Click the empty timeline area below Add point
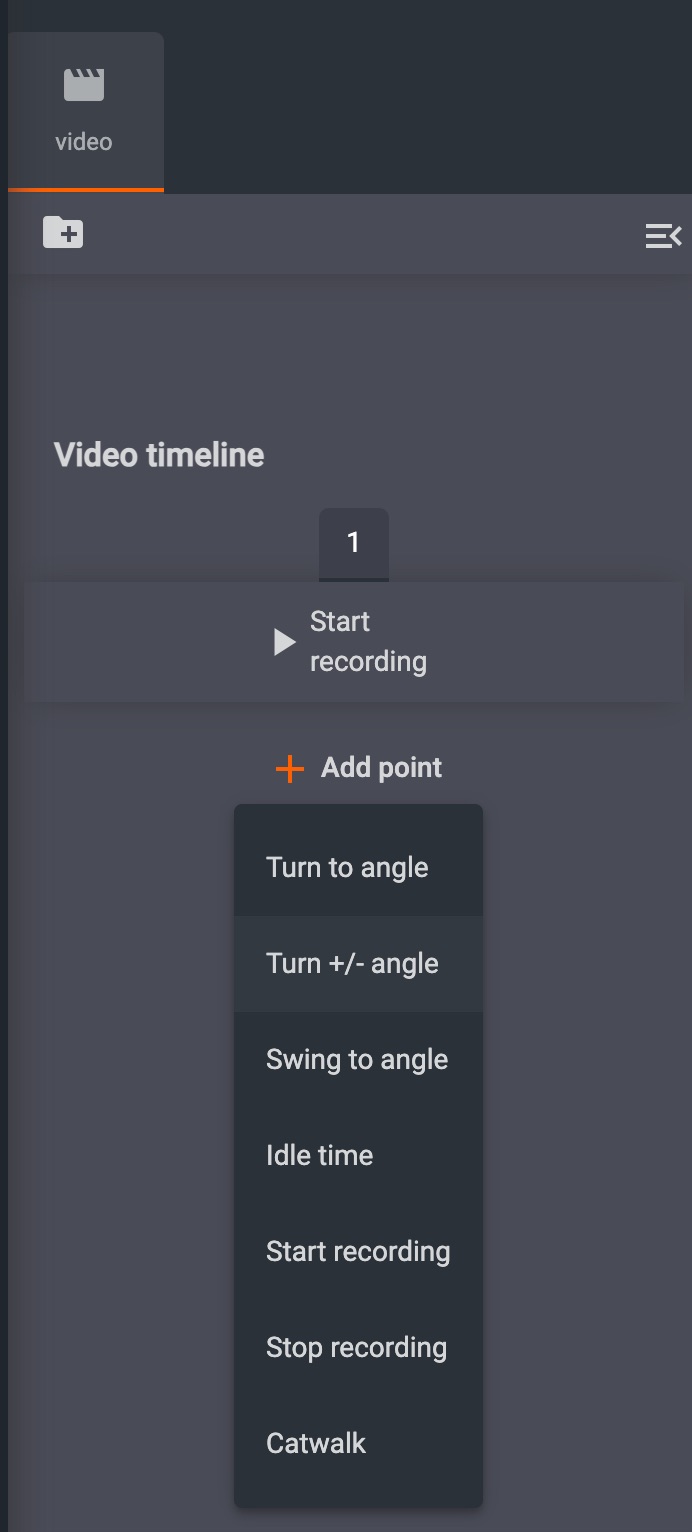The image size is (692, 1532). (120, 1100)
